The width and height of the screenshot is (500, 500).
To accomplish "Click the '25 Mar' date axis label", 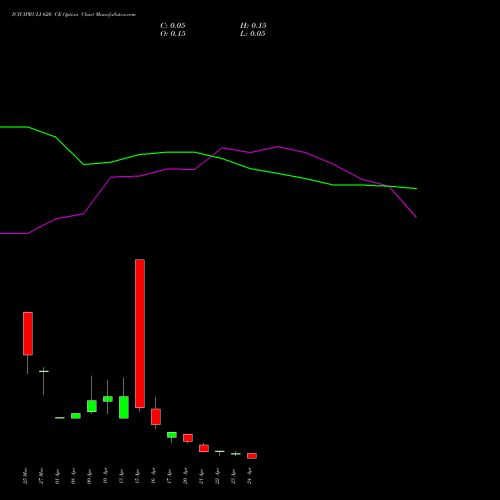I will (x=26, y=476).
